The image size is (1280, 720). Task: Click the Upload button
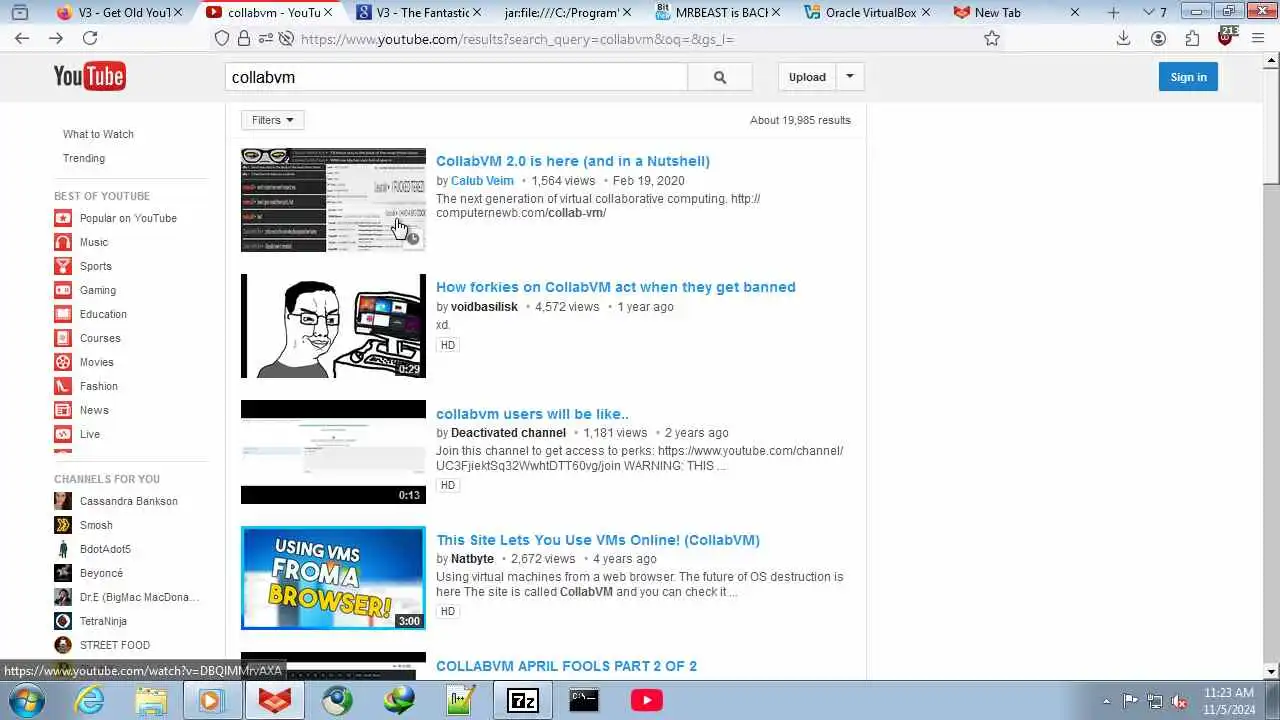(807, 77)
